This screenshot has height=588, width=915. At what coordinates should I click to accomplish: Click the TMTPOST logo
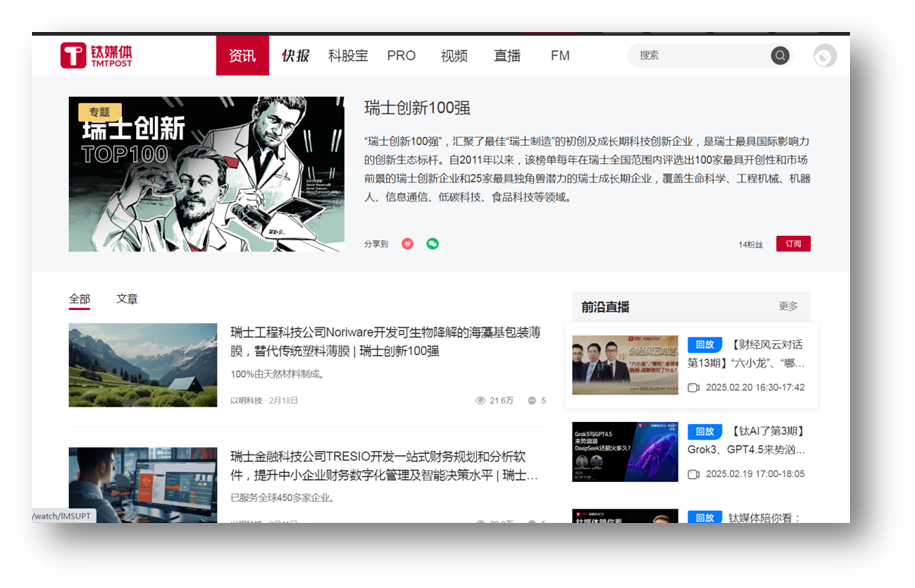coord(96,55)
